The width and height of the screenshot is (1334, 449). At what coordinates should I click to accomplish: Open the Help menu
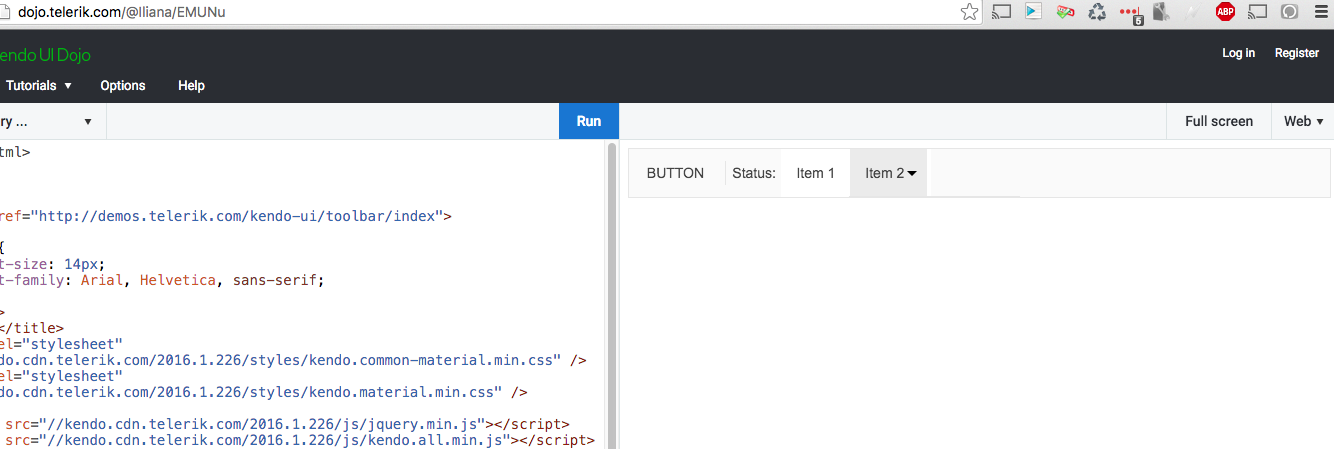pos(191,85)
